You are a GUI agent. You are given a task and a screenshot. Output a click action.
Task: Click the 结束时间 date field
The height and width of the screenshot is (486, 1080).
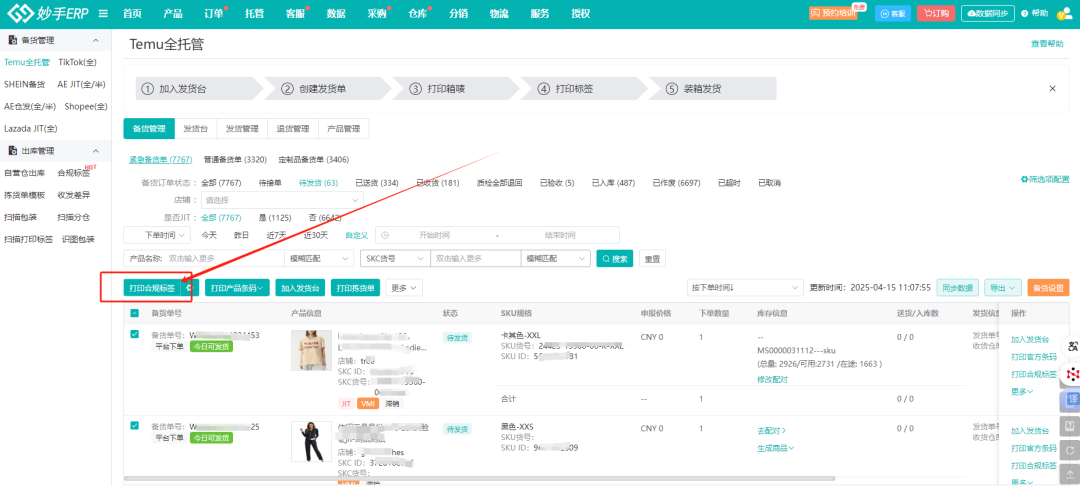pyautogui.click(x=560, y=235)
